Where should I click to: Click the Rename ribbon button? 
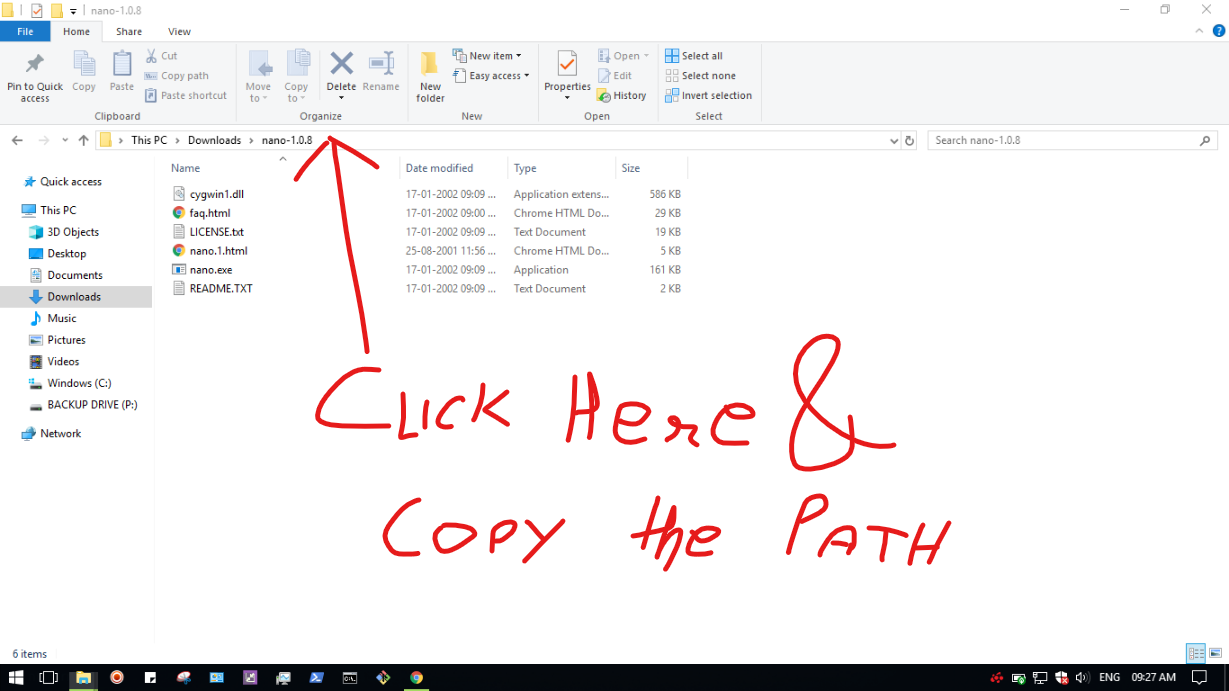pos(381,72)
